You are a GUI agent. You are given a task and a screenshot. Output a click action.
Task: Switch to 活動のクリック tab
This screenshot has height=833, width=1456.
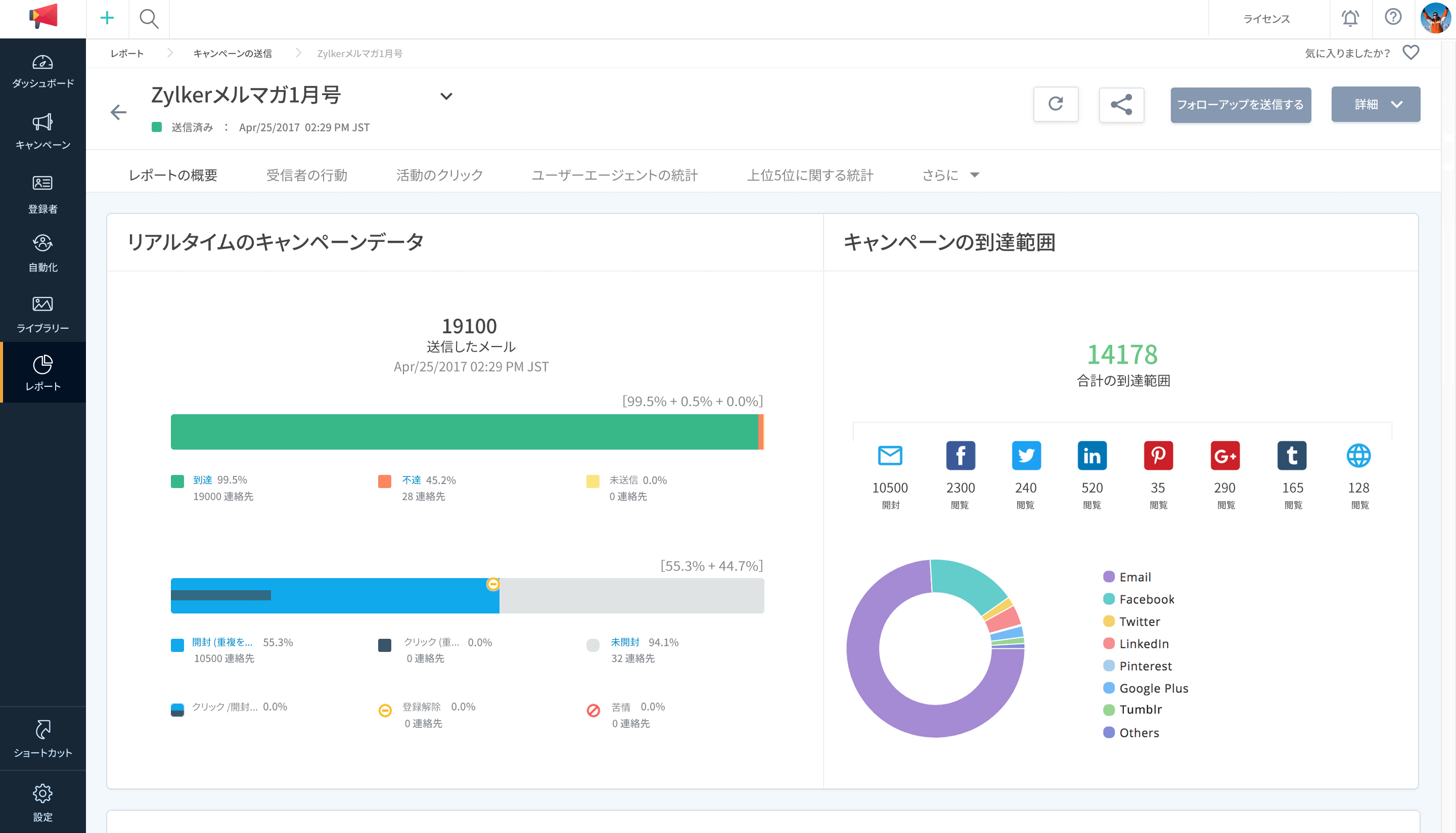439,175
